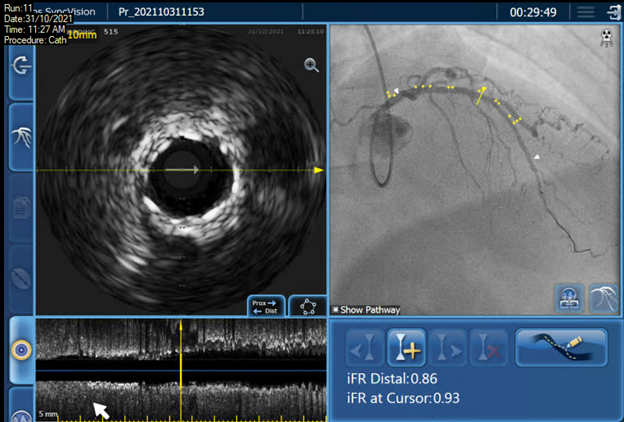
Task: Click the frame number '515'
Action: pos(111,31)
